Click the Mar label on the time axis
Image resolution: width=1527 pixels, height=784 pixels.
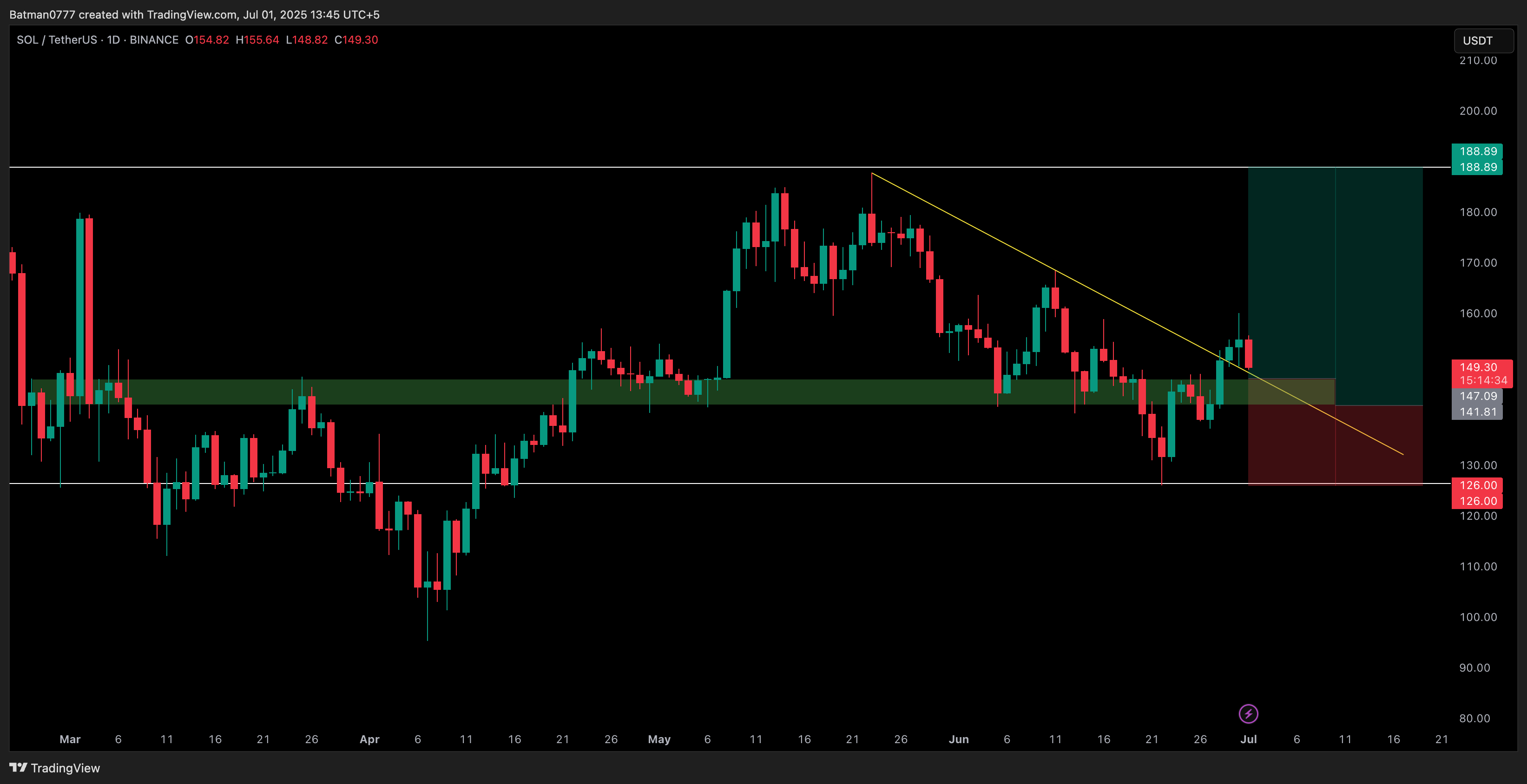pos(70,739)
